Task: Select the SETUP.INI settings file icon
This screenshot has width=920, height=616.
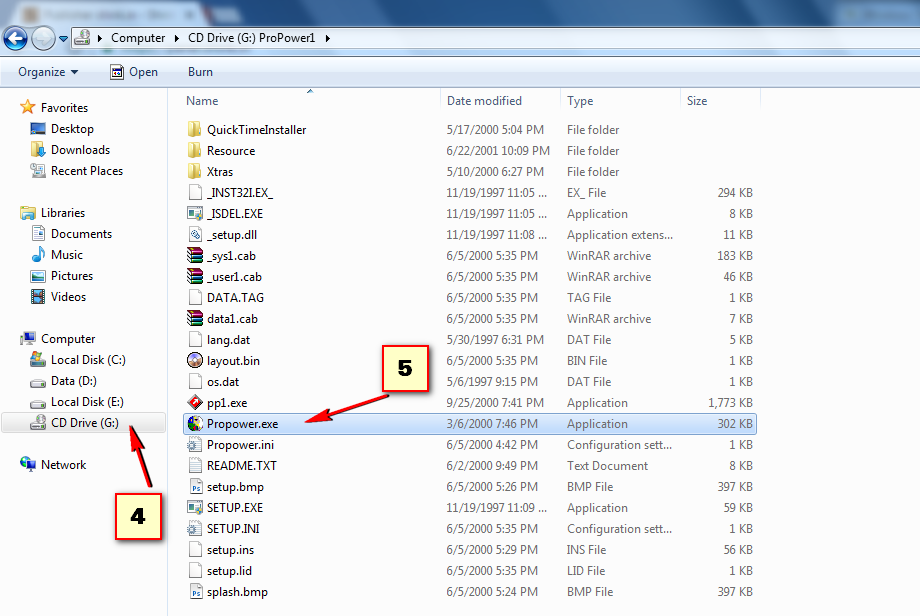Action: 195,529
